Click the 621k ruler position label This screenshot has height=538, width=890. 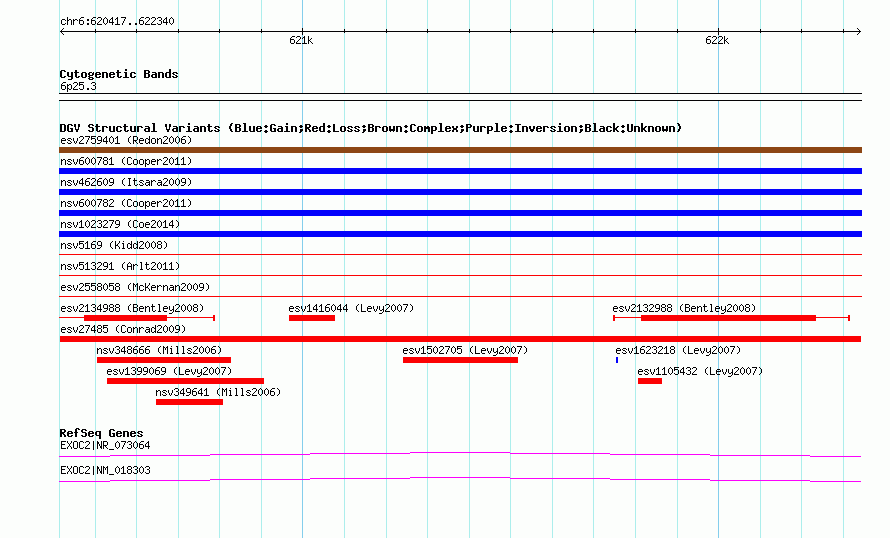[x=301, y=40]
